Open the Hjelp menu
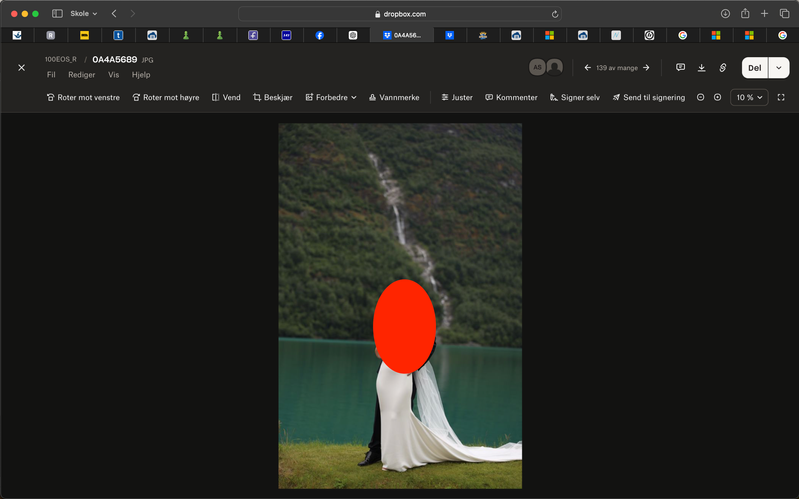 pyautogui.click(x=141, y=75)
